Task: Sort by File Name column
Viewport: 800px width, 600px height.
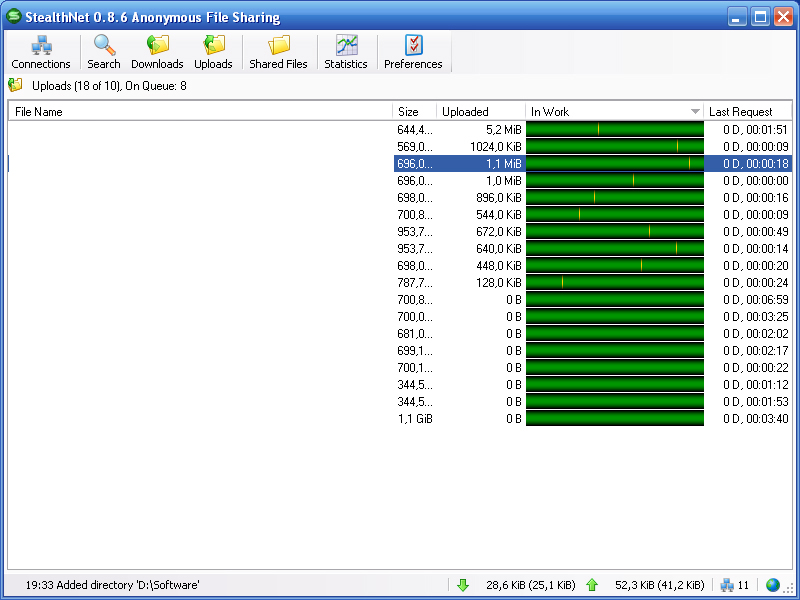Action: (x=200, y=112)
